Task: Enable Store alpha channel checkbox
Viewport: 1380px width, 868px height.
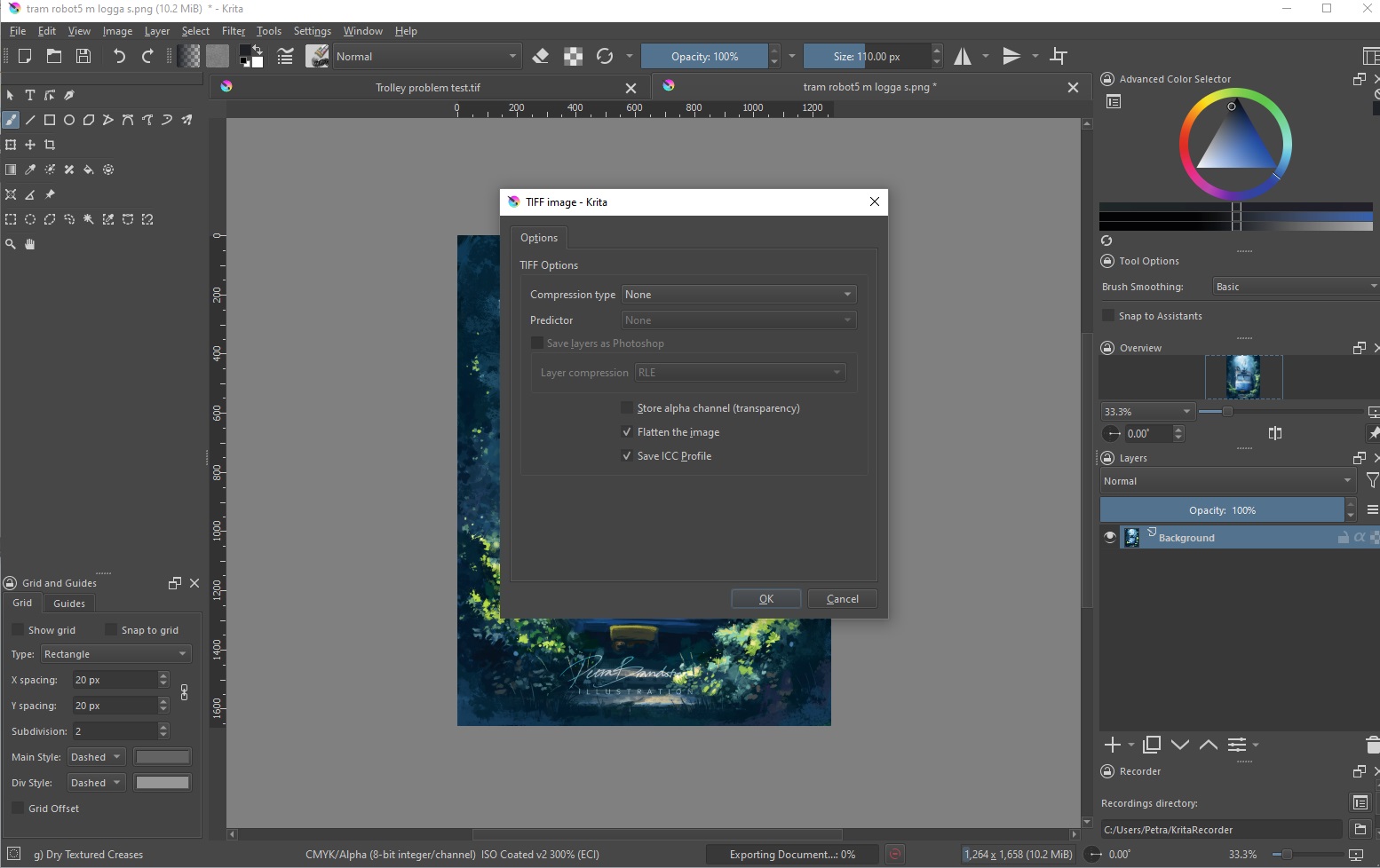Action: 627,408
